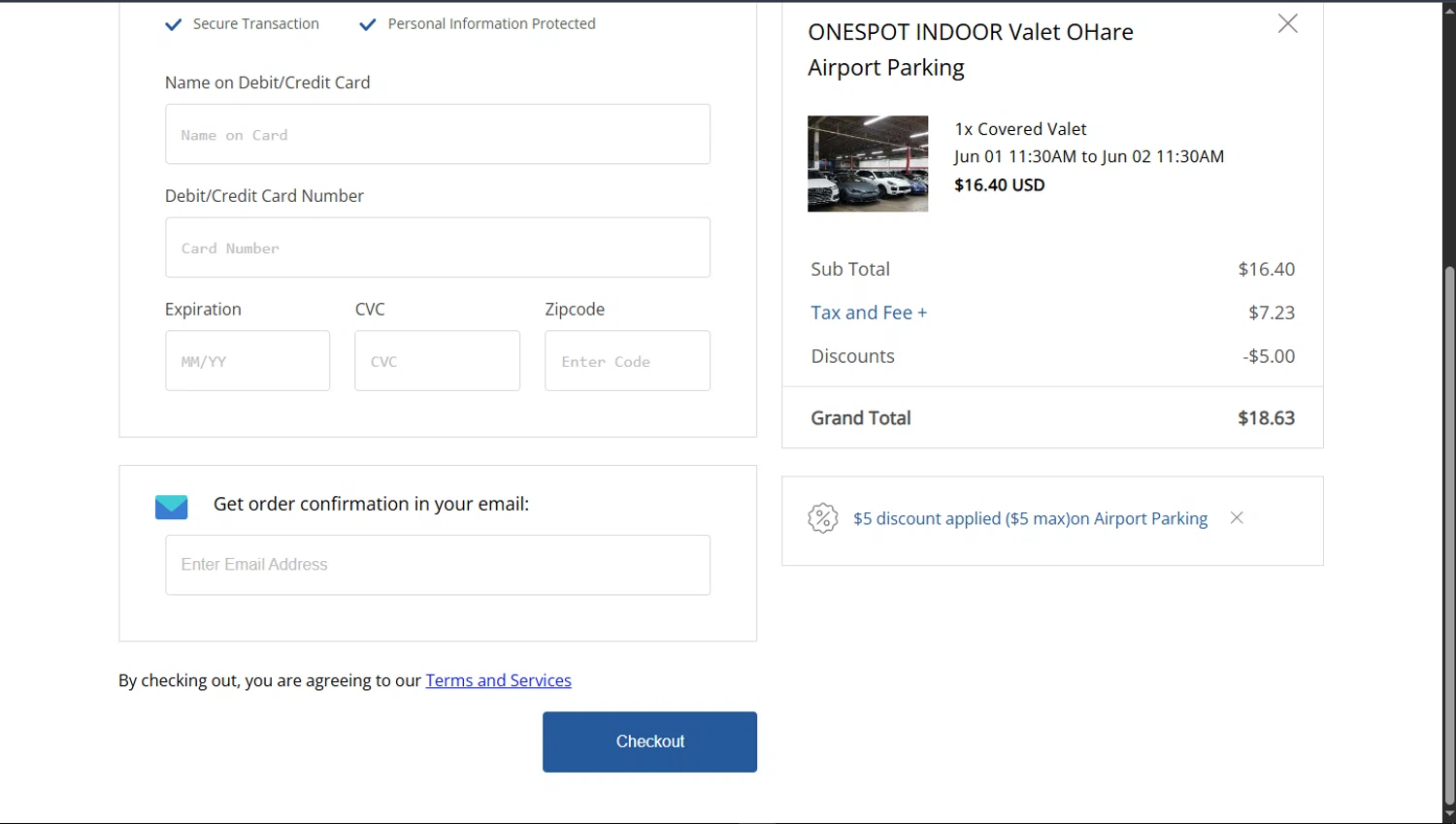Select the Expiration MM/YY field

pos(248,361)
